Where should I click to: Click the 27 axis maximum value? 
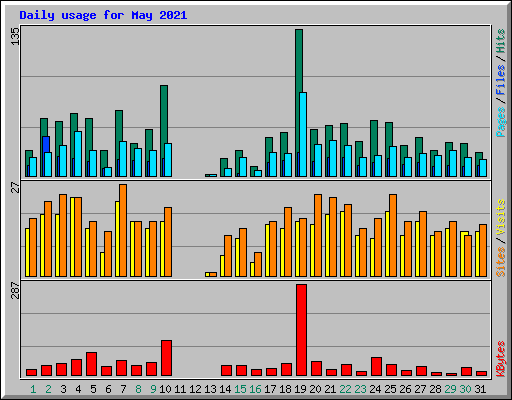pos(15,188)
